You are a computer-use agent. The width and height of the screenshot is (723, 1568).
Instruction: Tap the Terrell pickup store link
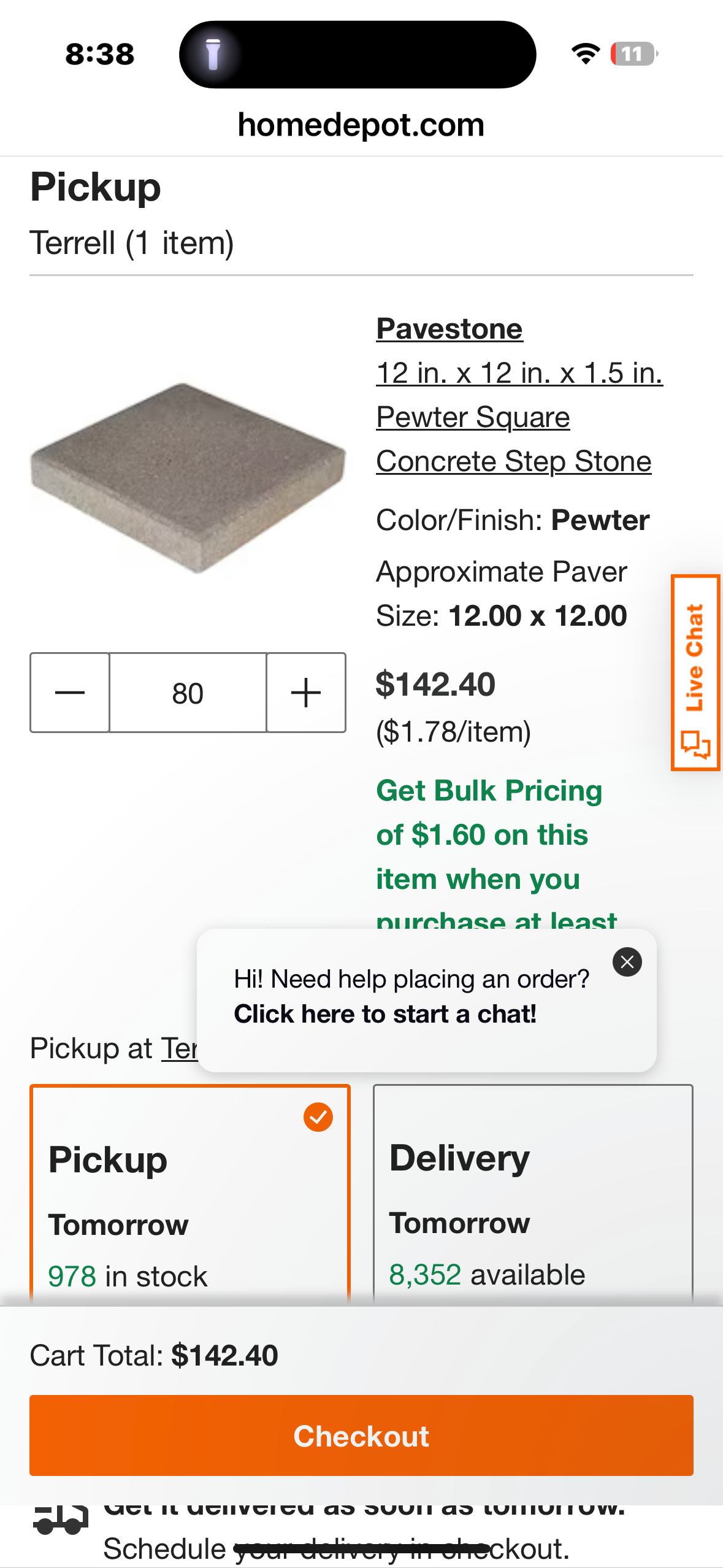[180, 1048]
